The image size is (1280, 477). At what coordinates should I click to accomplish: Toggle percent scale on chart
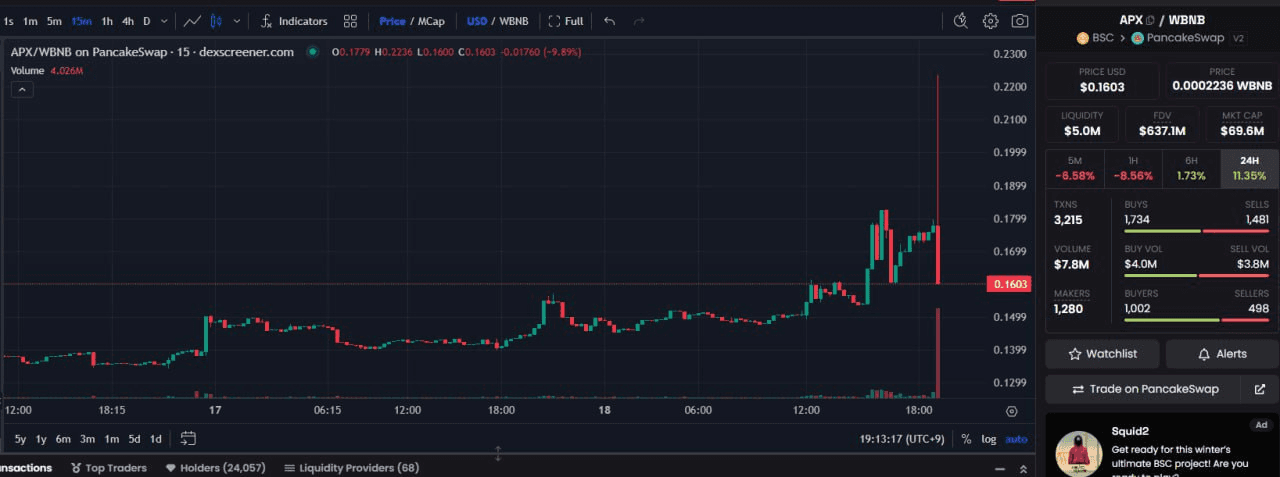(x=966, y=439)
